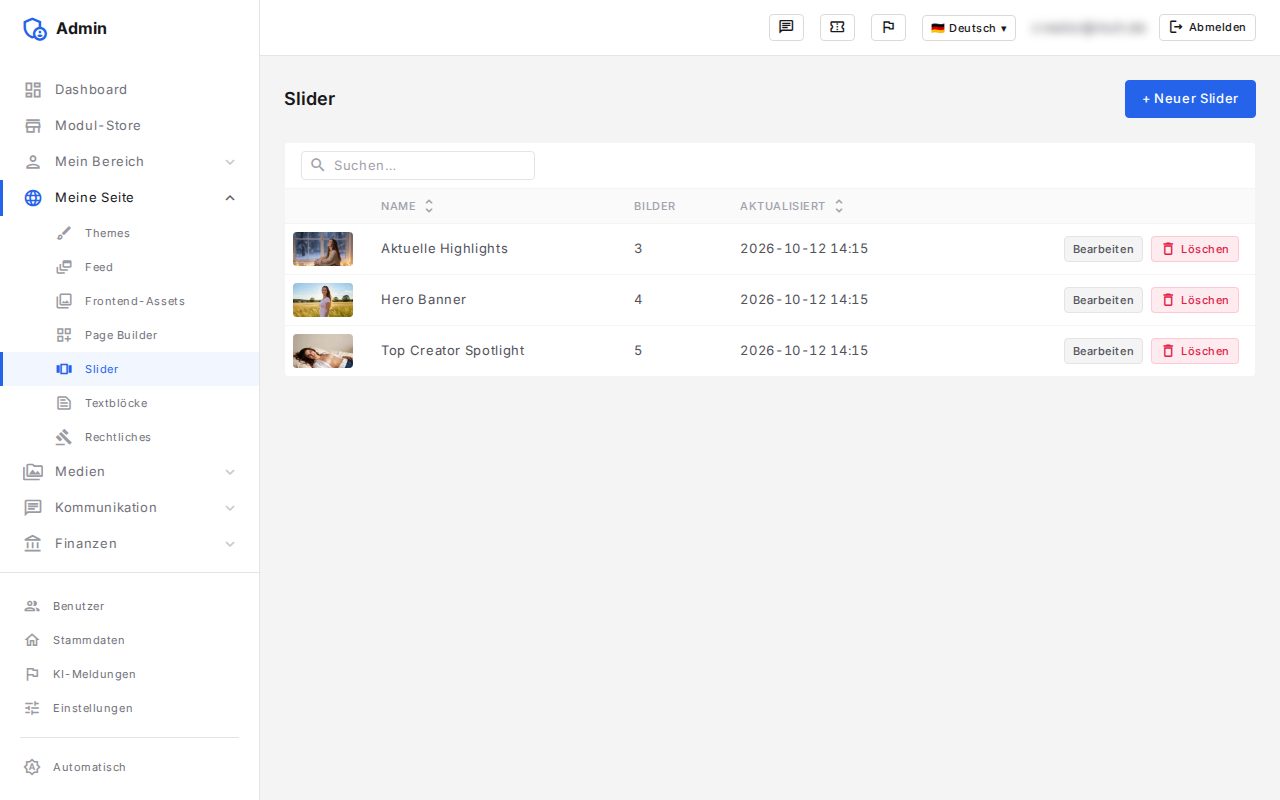Focus the Suchen search field
Viewport: 1280px width, 800px height.
pos(418,165)
